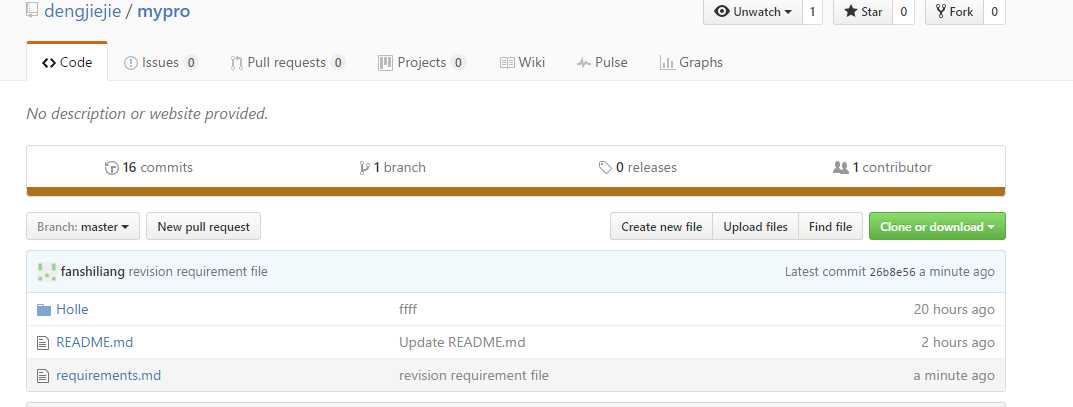Open the Graphs tab
Viewport: 1073px width, 407px height.
[691, 62]
